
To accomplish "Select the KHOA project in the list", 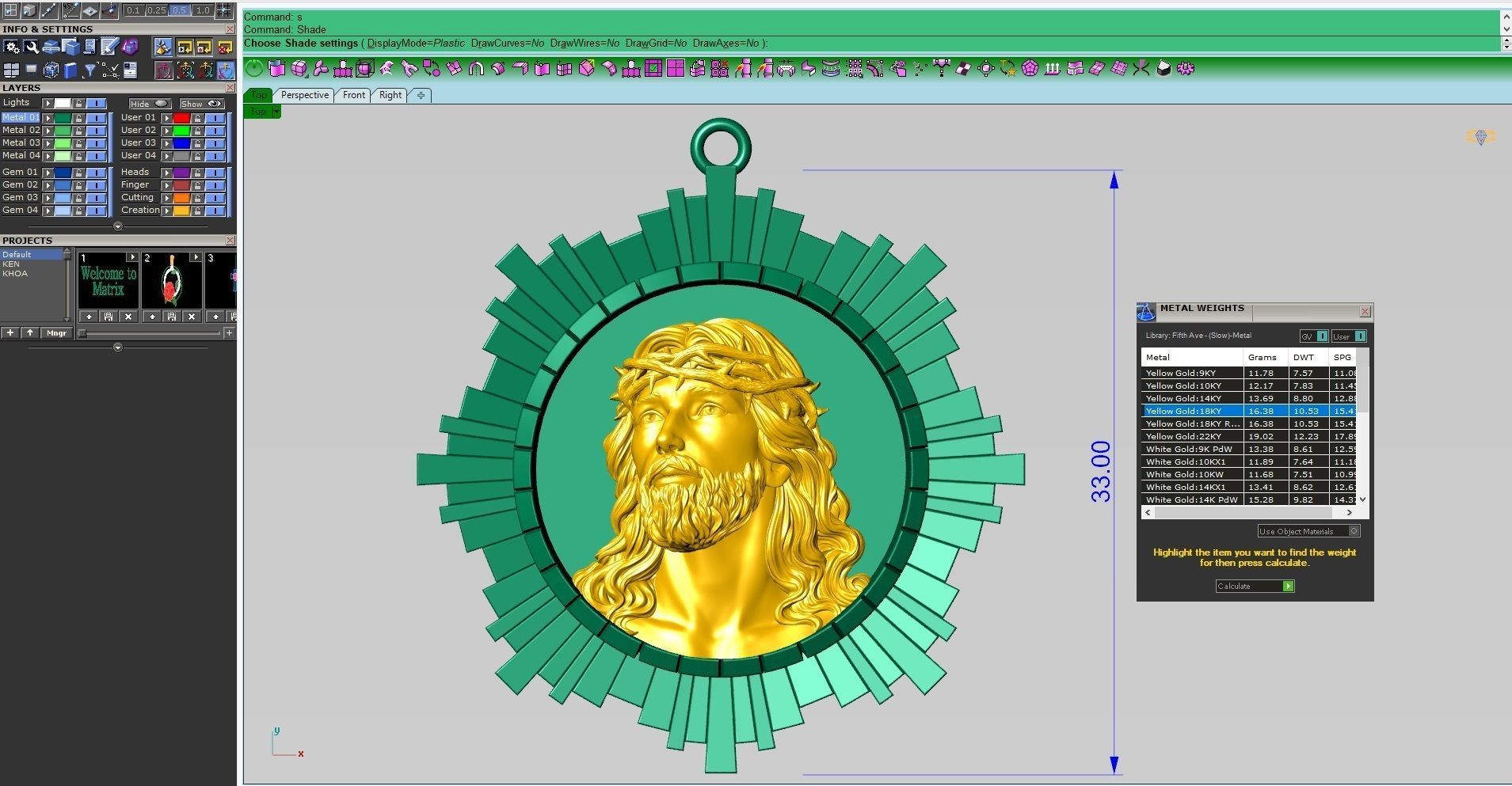I will coord(15,274).
